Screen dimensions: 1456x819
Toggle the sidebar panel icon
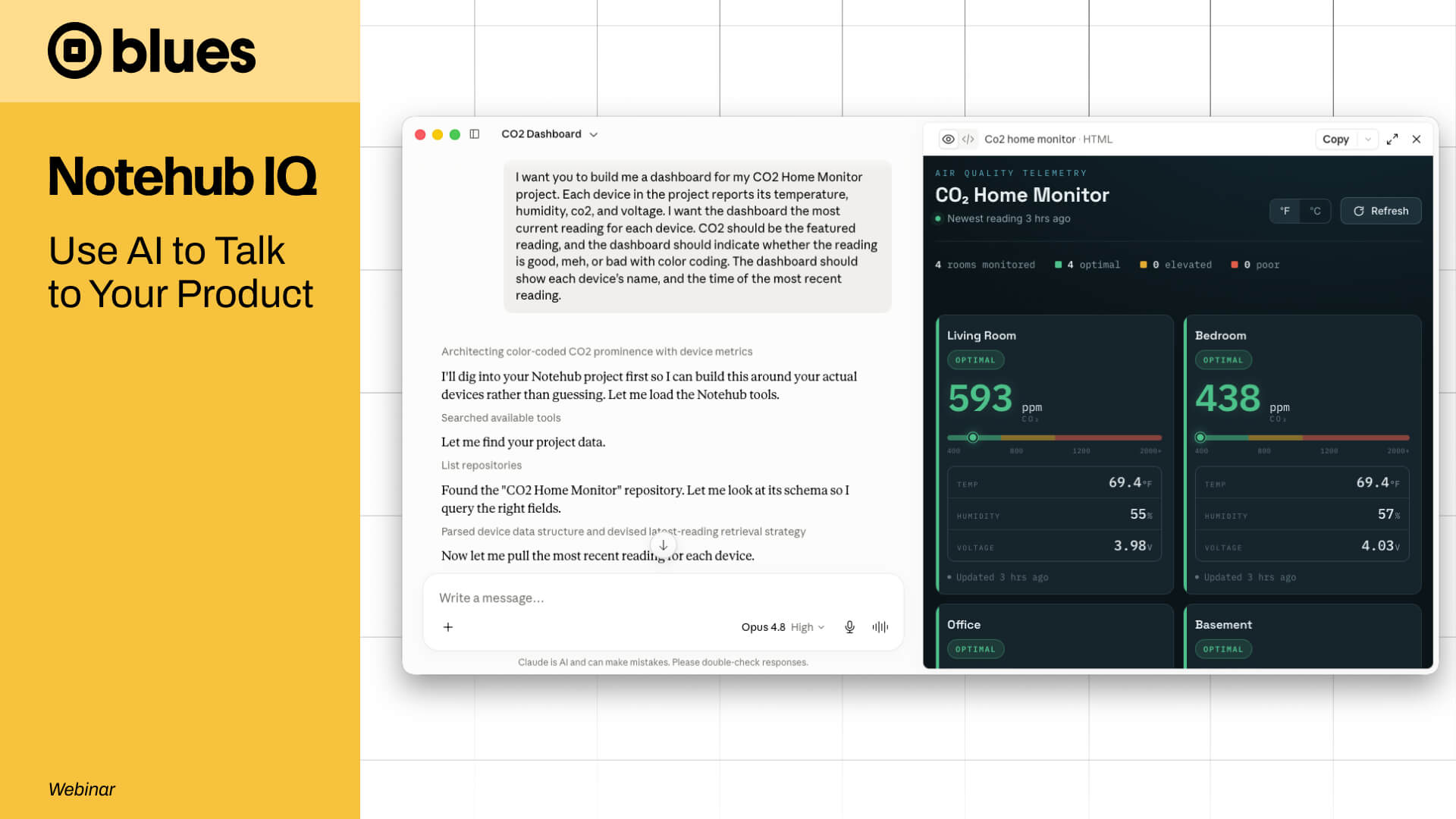tap(475, 134)
